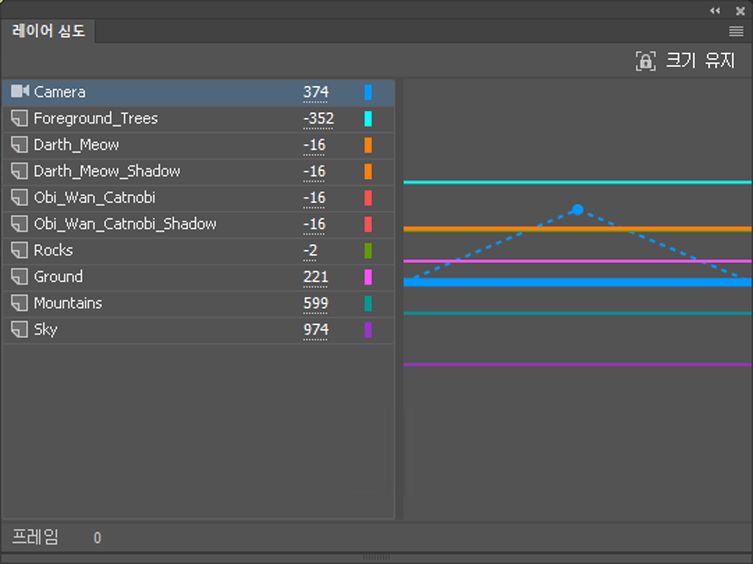753x564 pixels.
Task: Open the panel options hamburger menu
Action: pos(736,31)
